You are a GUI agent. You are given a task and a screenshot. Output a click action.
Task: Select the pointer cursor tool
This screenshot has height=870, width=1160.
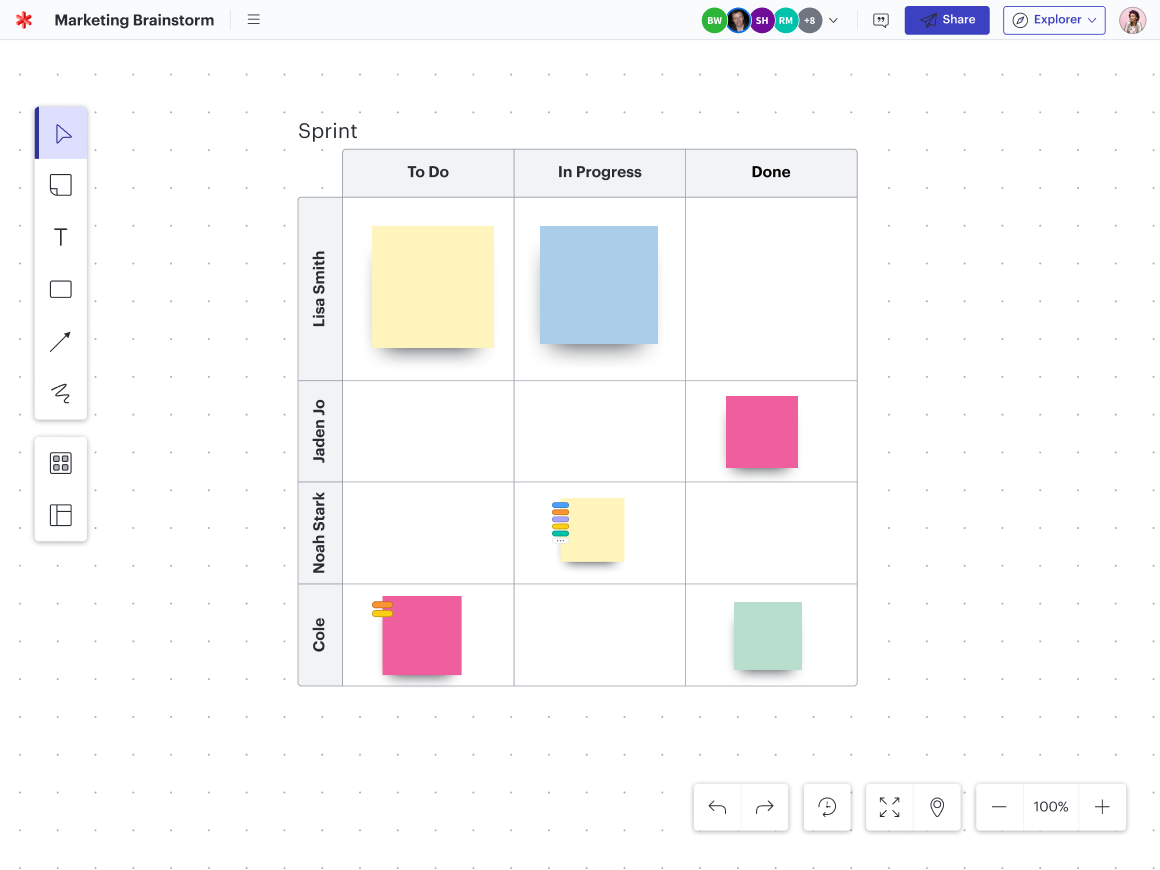coord(61,134)
